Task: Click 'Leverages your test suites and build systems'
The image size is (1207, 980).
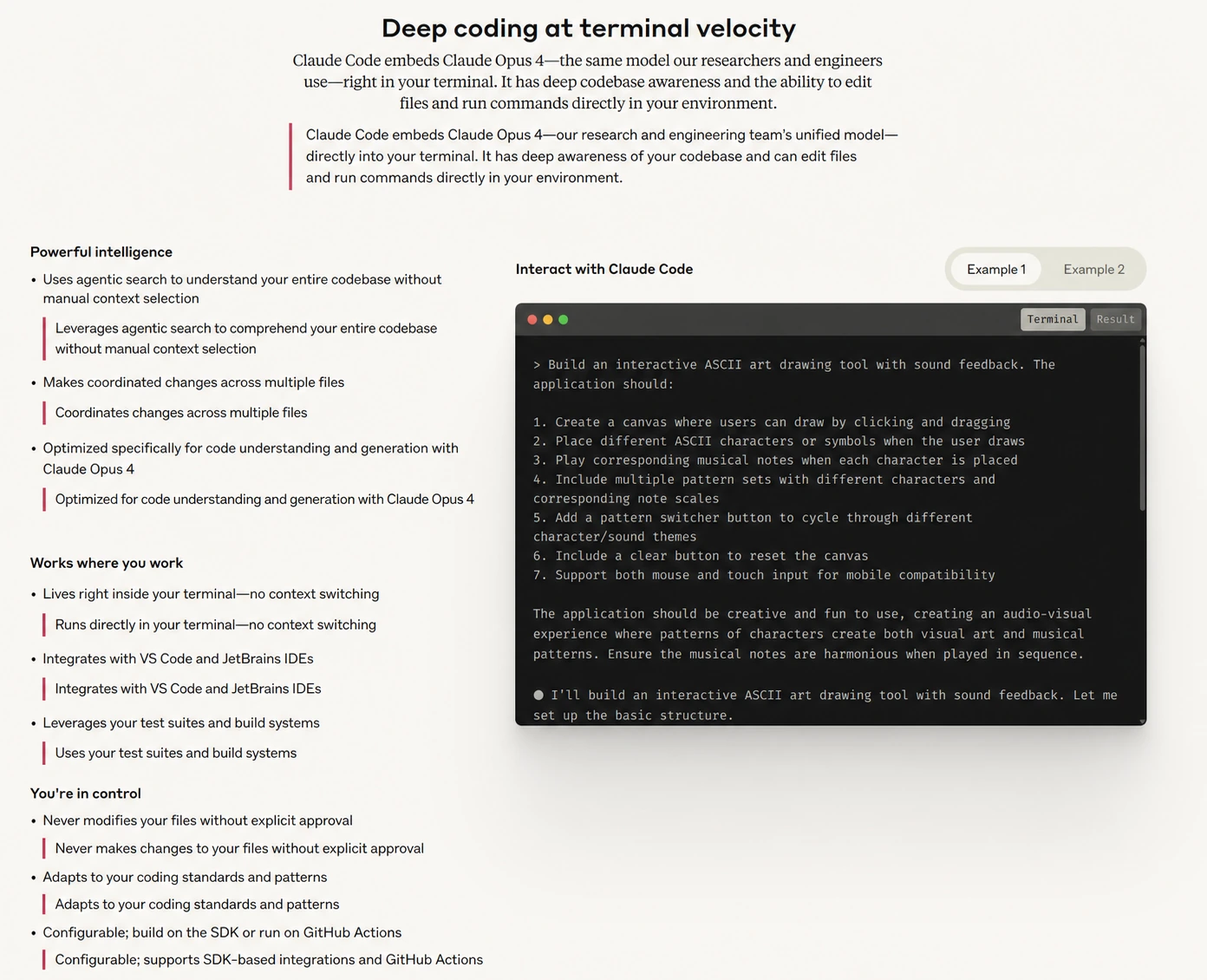Action: 181,723
